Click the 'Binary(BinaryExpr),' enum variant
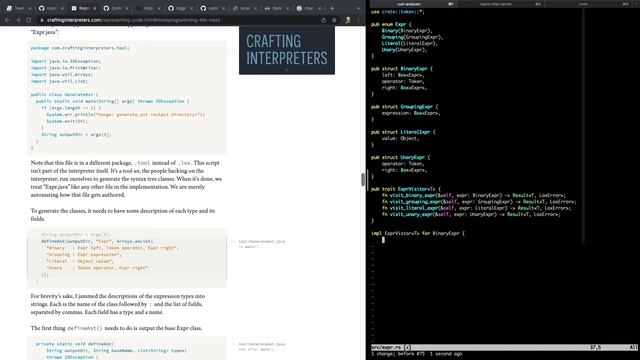This screenshot has width=640, height=360. click(407, 31)
